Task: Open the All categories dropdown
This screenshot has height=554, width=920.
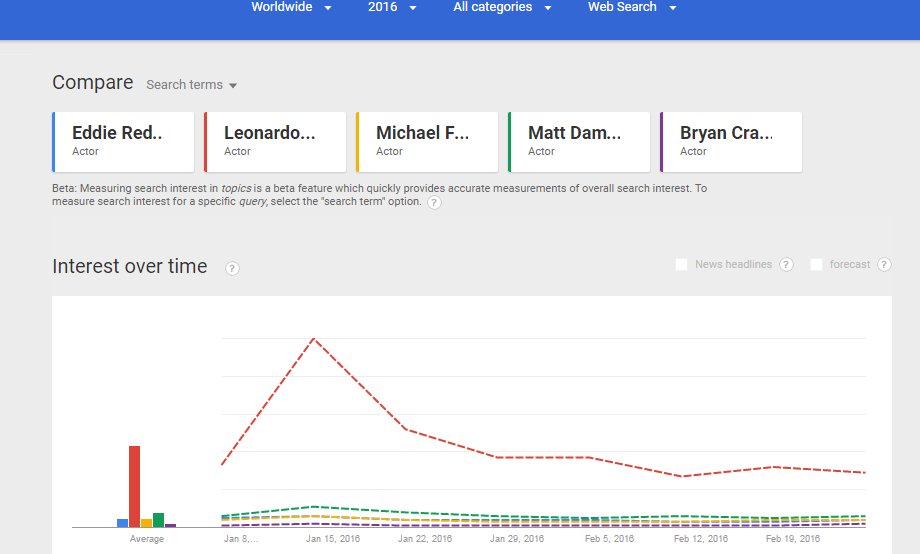Action: point(502,8)
